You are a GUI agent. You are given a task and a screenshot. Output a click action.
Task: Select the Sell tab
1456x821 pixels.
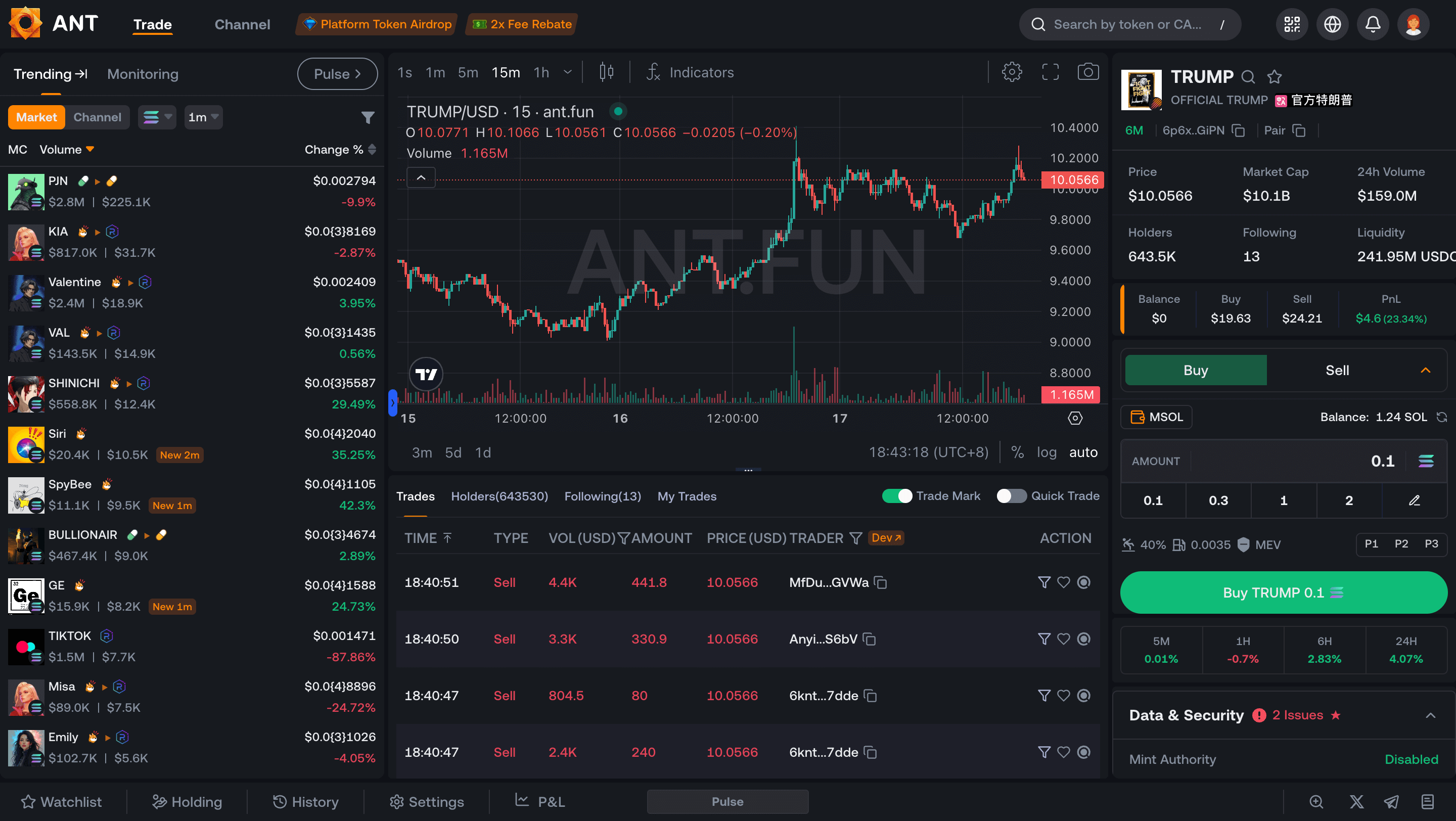[1337, 371]
